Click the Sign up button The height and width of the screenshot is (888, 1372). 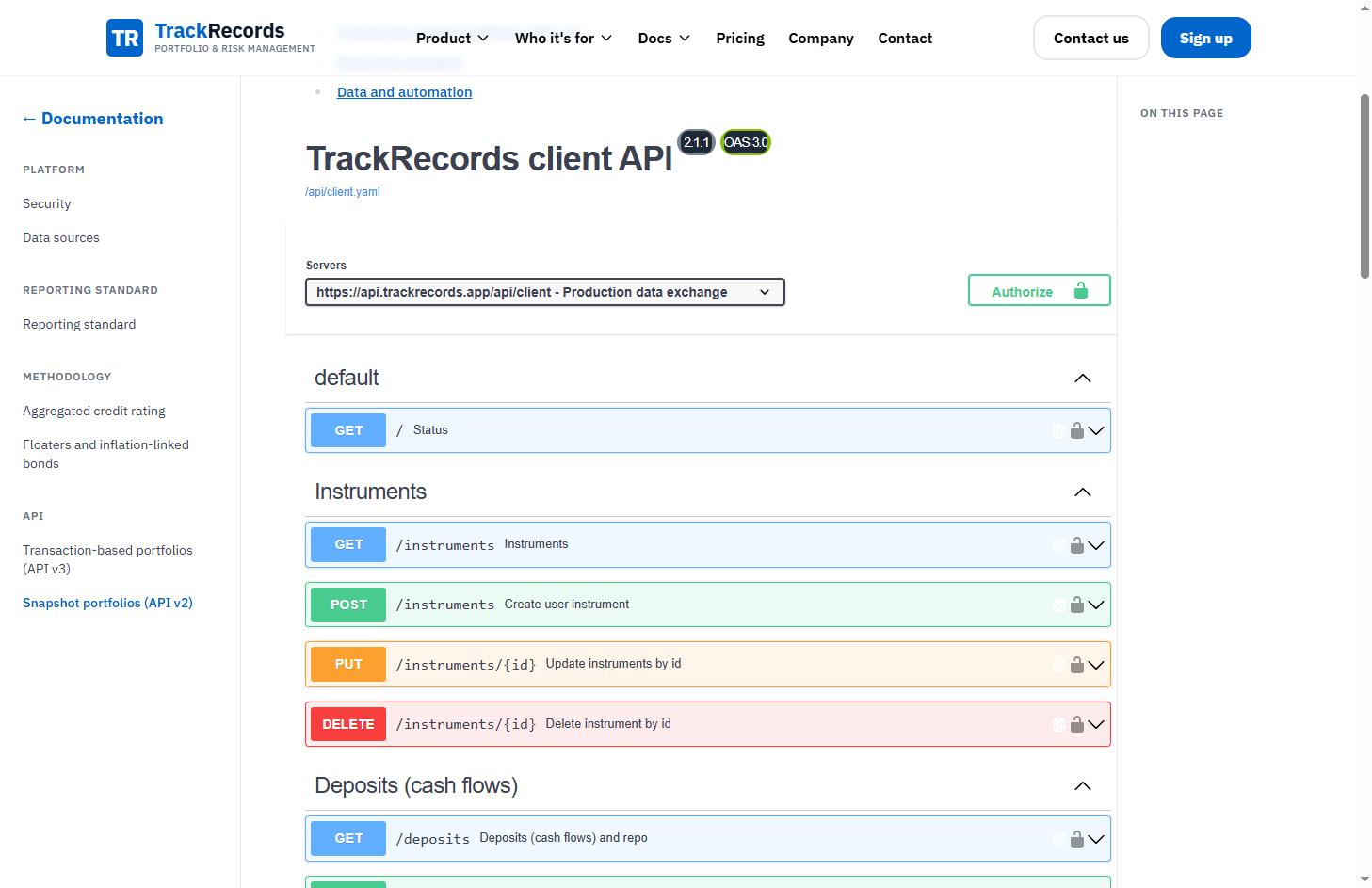pyautogui.click(x=1206, y=39)
